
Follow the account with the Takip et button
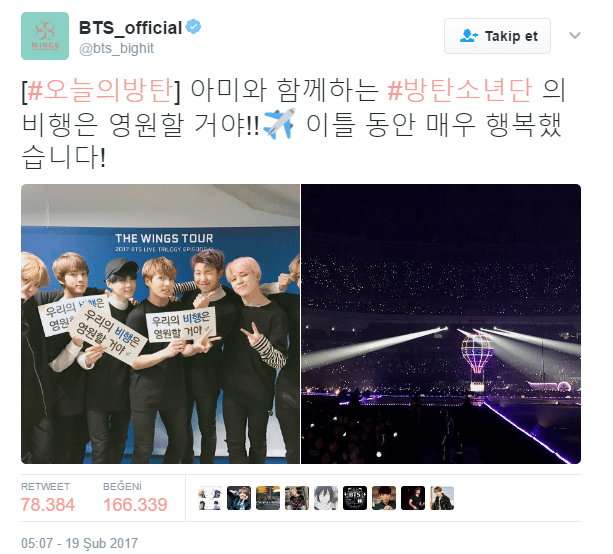[497, 36]
